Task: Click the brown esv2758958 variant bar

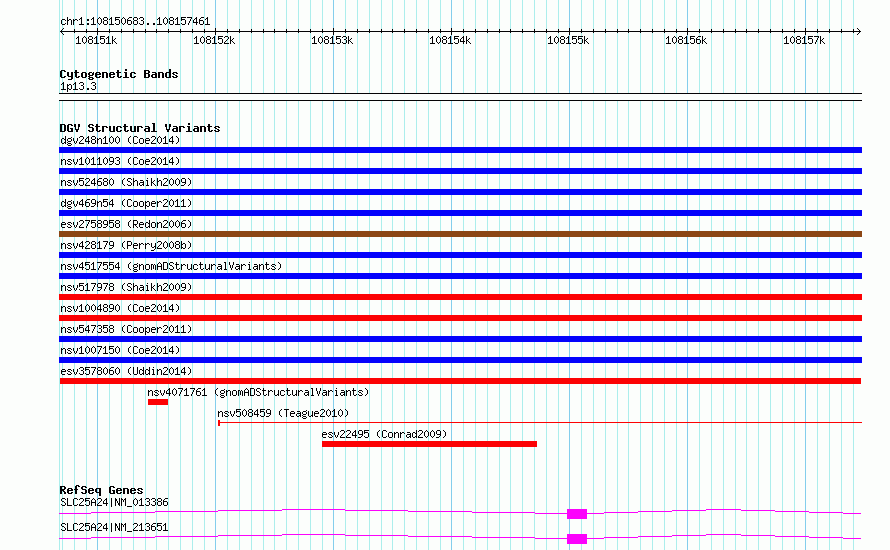Action: click(460, 234)
